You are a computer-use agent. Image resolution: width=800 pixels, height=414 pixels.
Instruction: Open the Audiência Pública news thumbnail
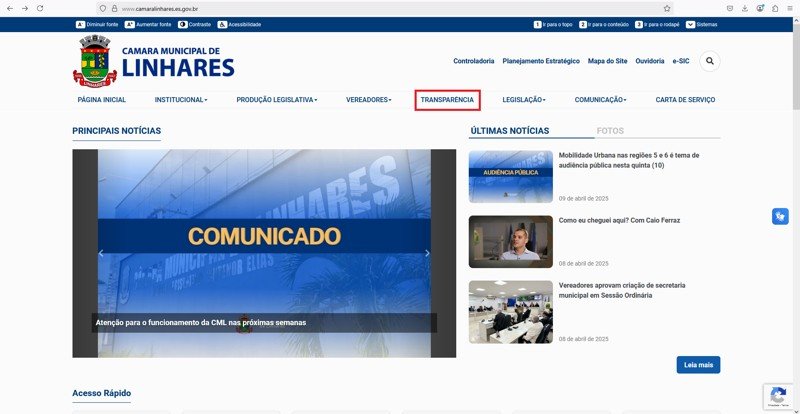pos(510,176)
